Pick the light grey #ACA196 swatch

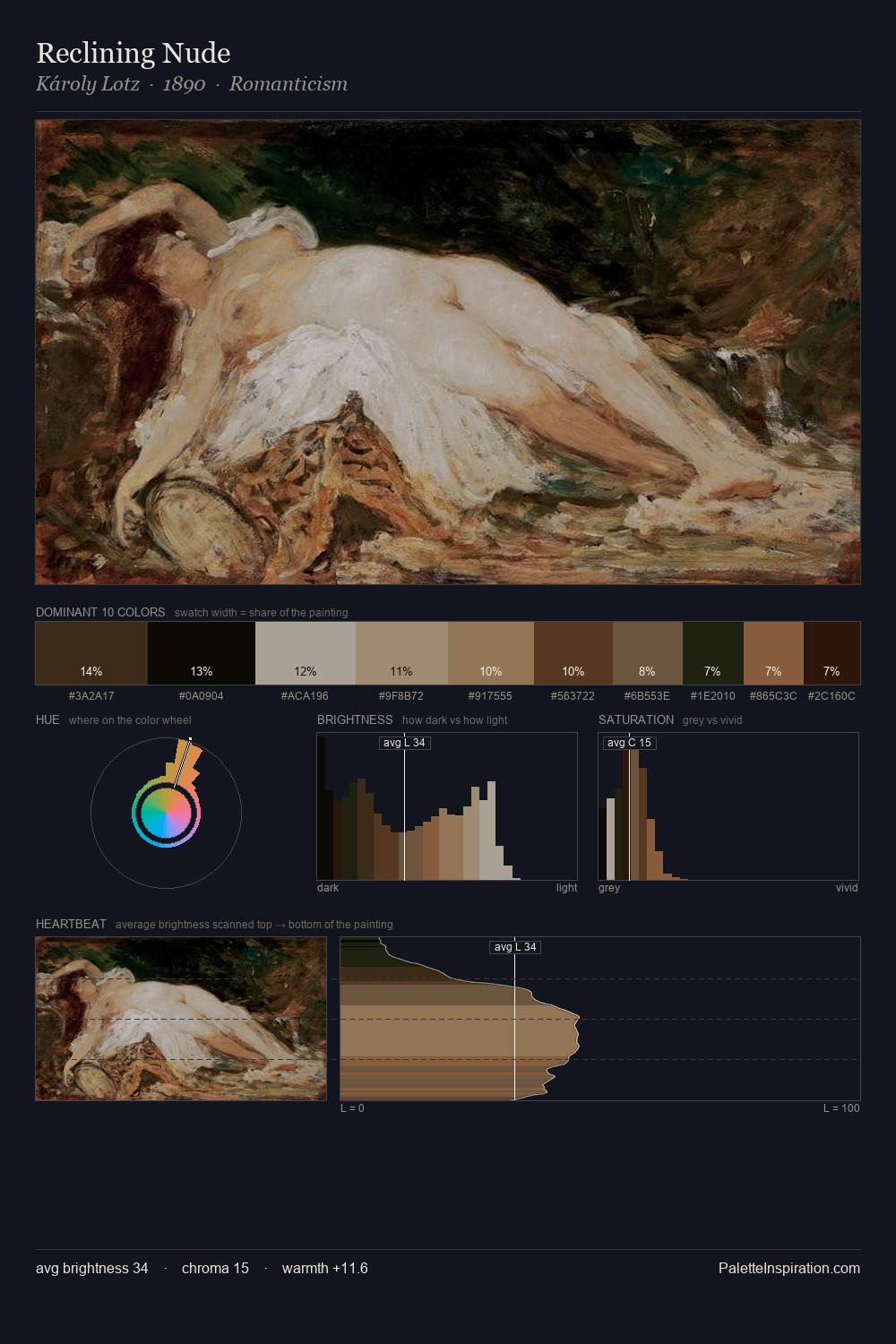[x=306, y=653]
